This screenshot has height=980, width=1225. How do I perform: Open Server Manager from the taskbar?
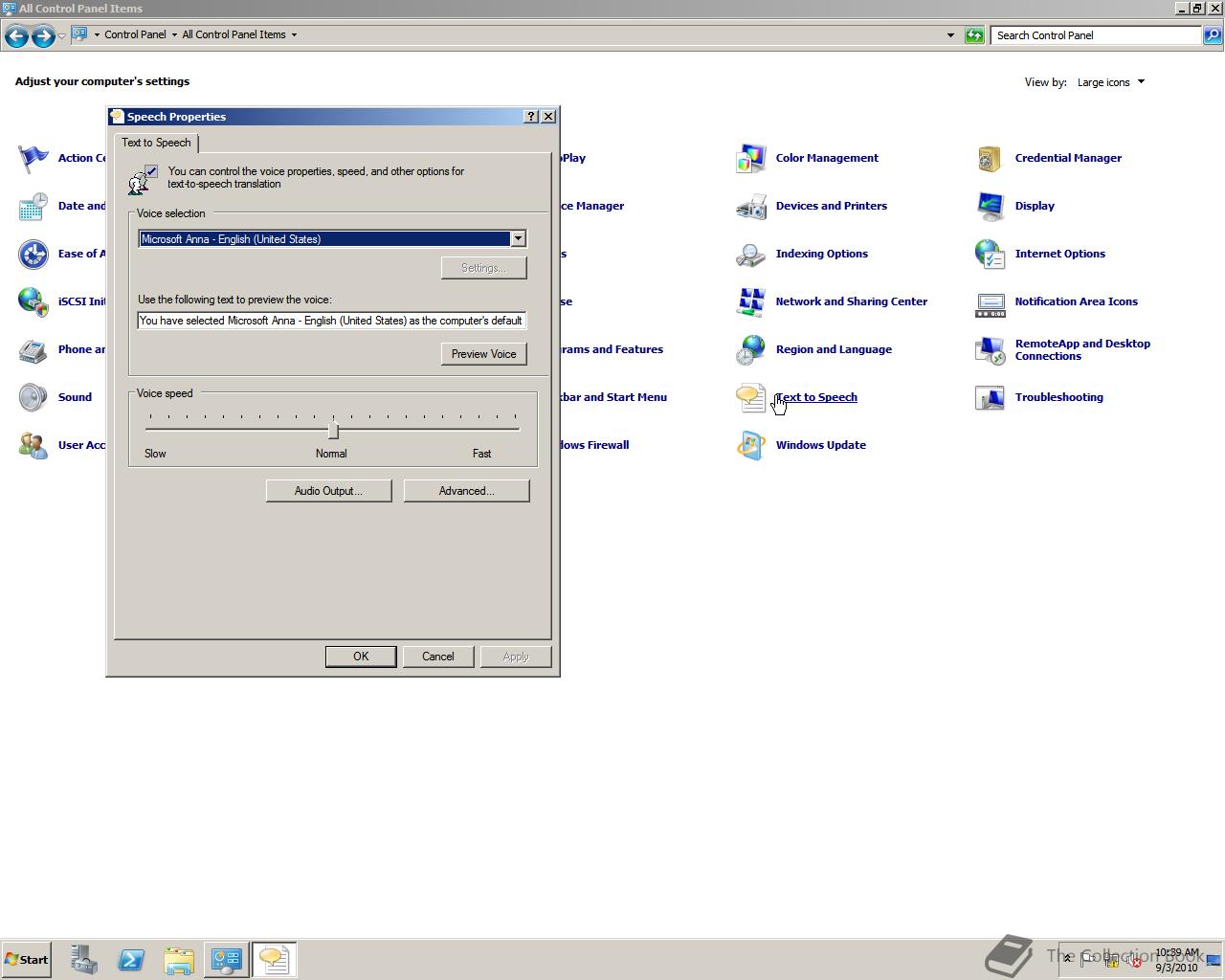(x=83, y=960)
